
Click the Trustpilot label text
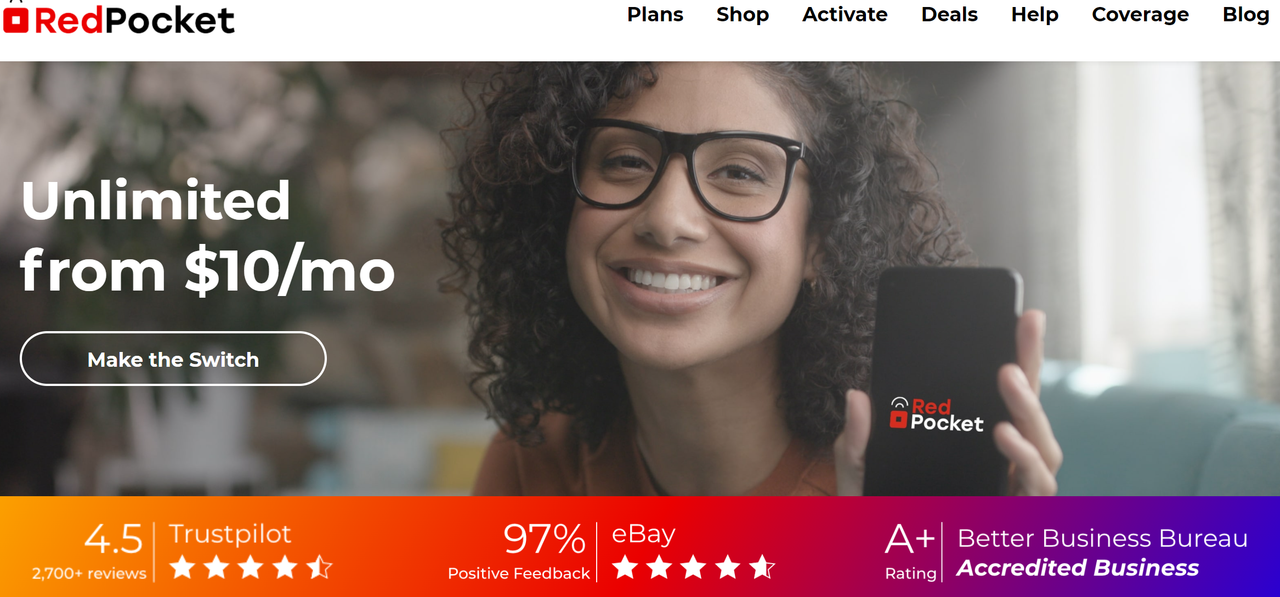(230, 535)
